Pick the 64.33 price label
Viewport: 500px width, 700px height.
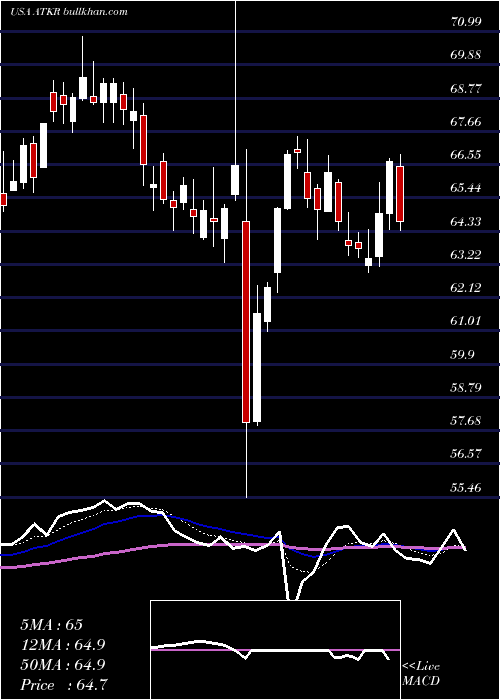(x=466, y=221)
